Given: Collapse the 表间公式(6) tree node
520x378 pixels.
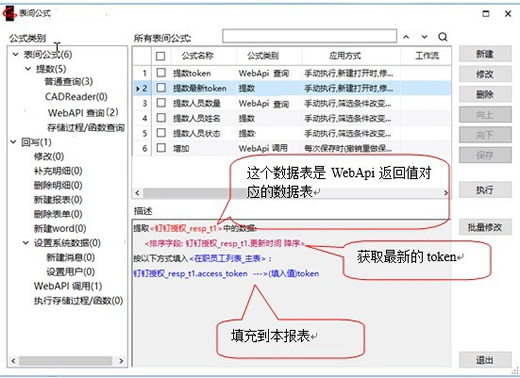Looking at the screenshot, I should coord(15,54).
